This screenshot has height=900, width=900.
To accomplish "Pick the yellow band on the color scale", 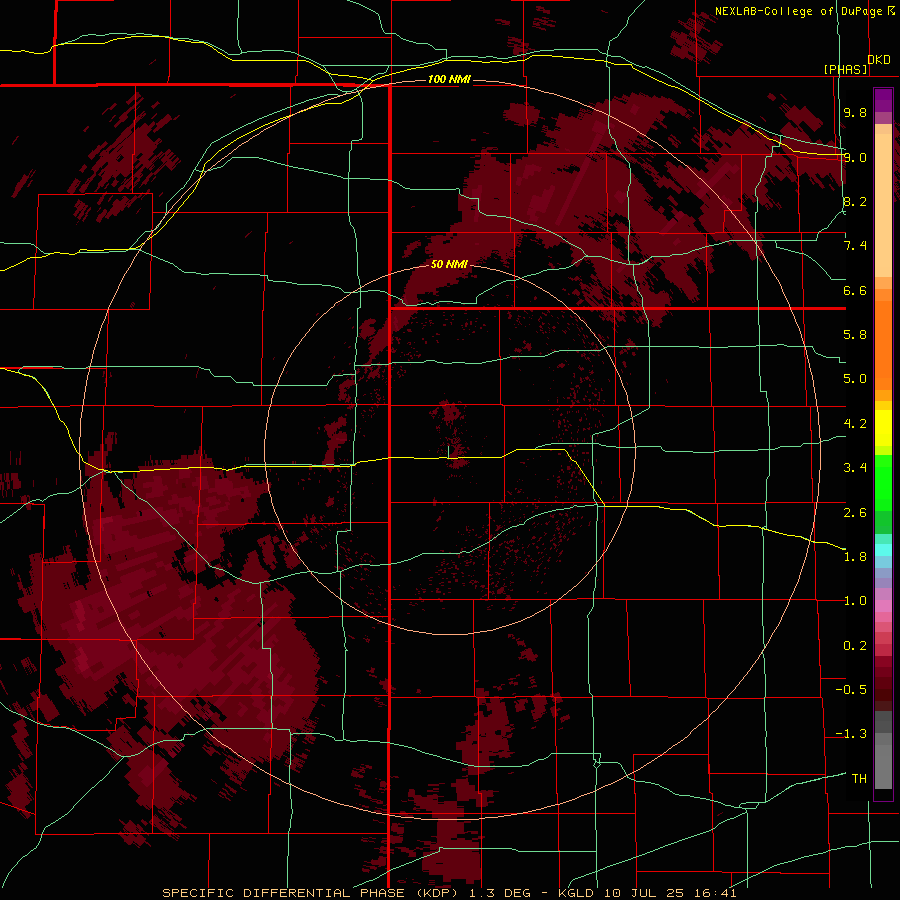I will pyautogui.click(x=883, y=428).
